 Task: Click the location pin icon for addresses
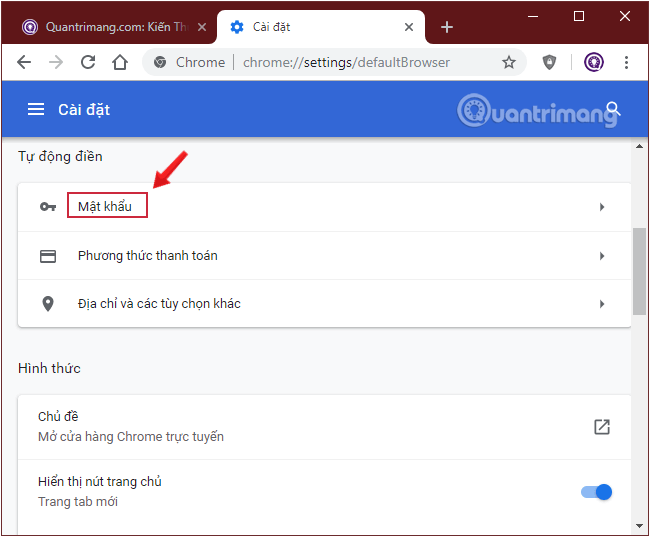coord(48,304)
